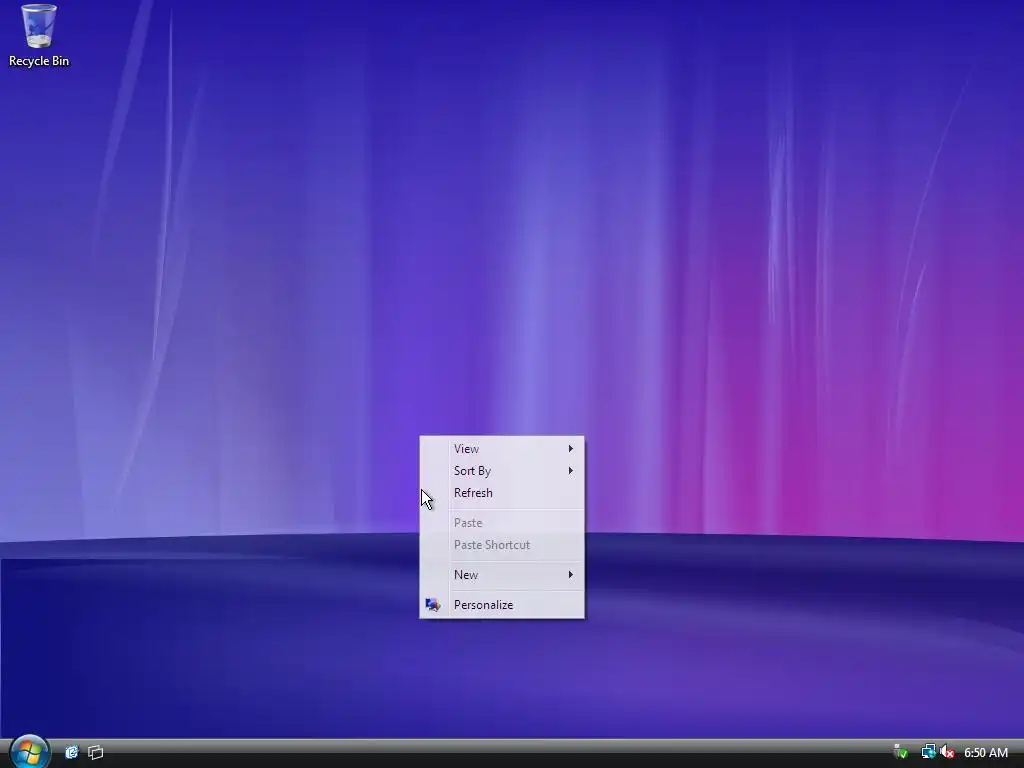Image resolution: width=1024 pixels, height=768 pixels.
Task: Click the Personalize menu icon
Action: (432, 605)
